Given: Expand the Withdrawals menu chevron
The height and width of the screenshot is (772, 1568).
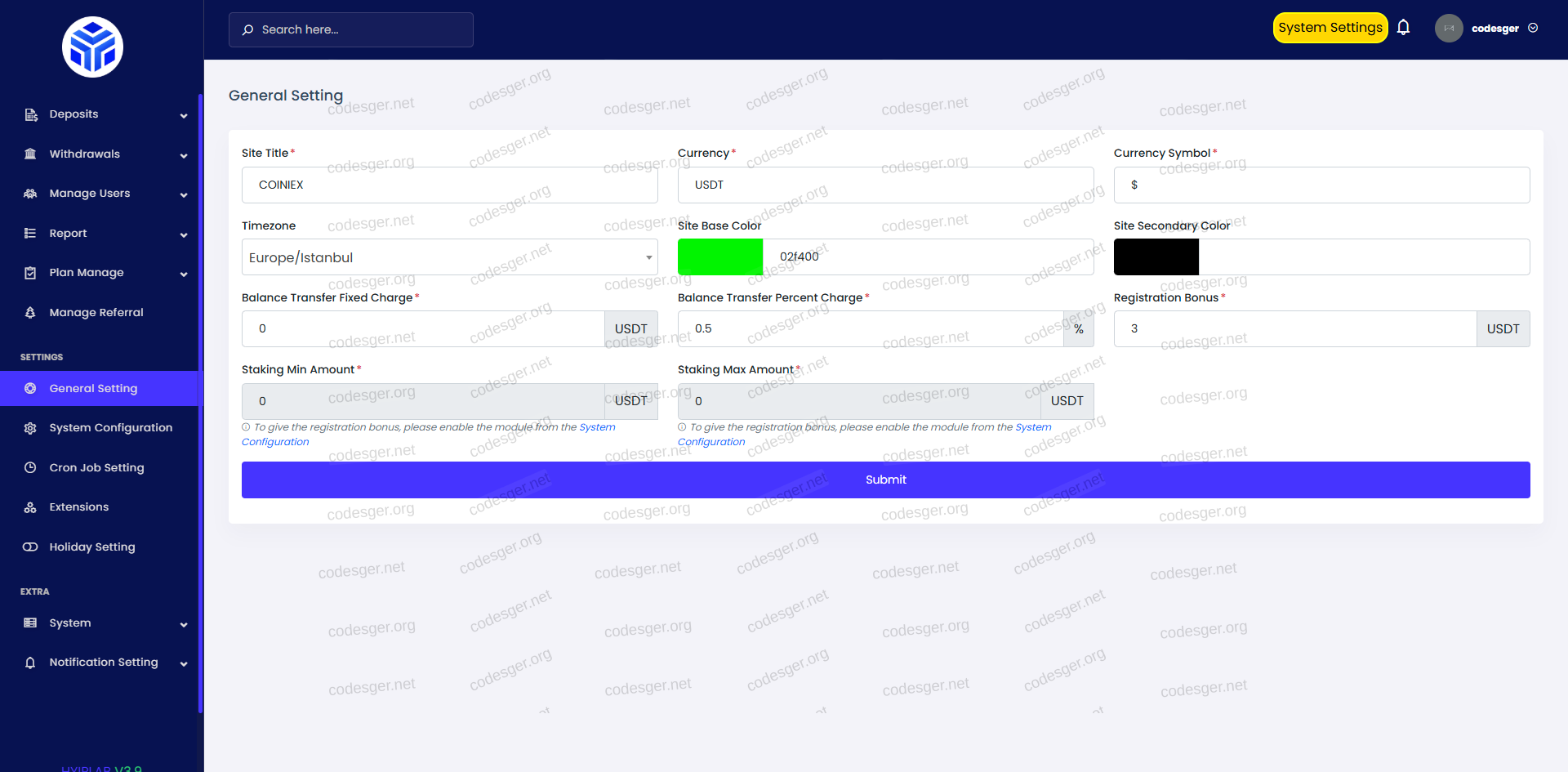Looking at the screenshot, I should click(184, 155).
